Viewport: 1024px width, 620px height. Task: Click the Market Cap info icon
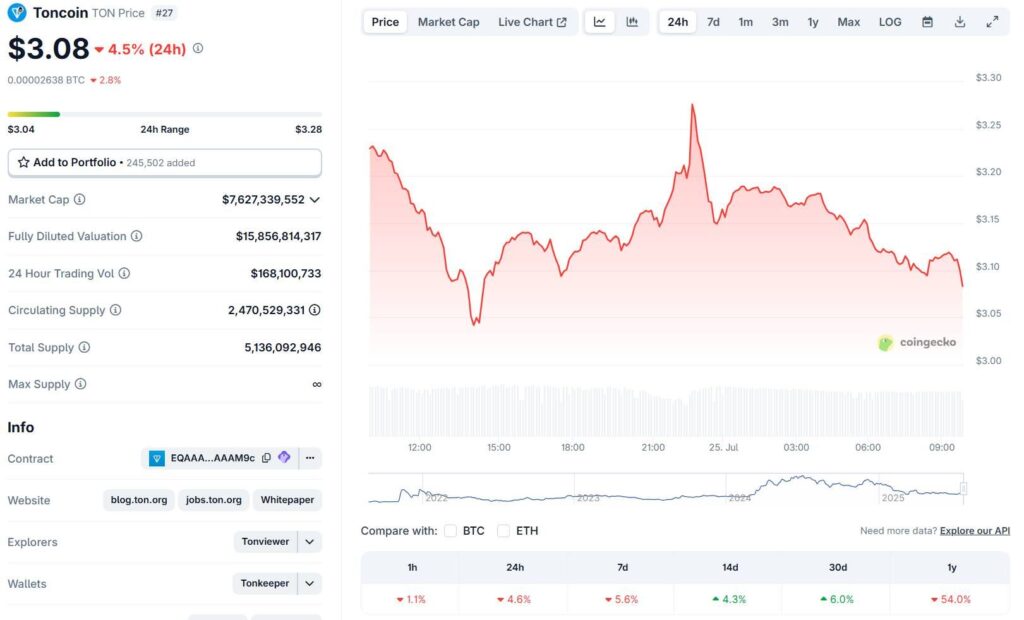pyautogui.click(x=80, y=199)
